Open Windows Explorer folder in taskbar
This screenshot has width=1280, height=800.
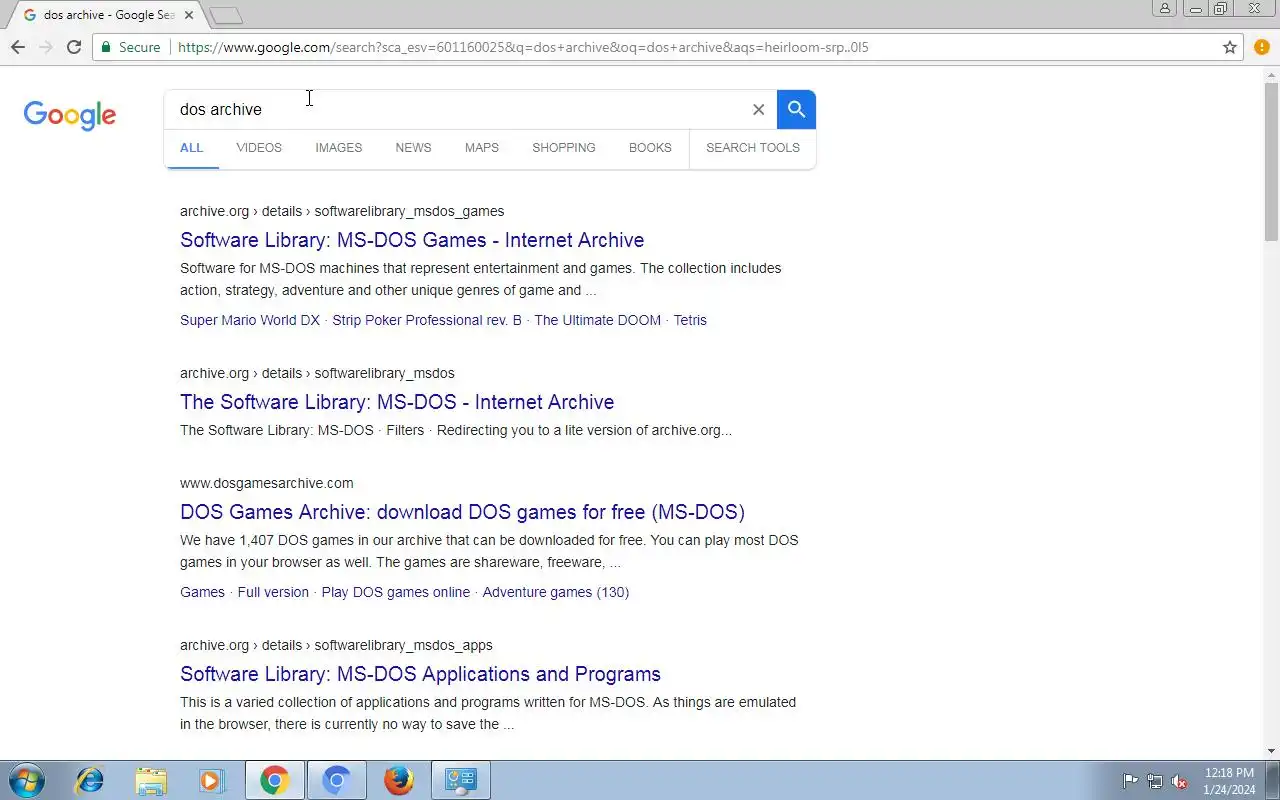pyautogui.click(x=151, y=780)
